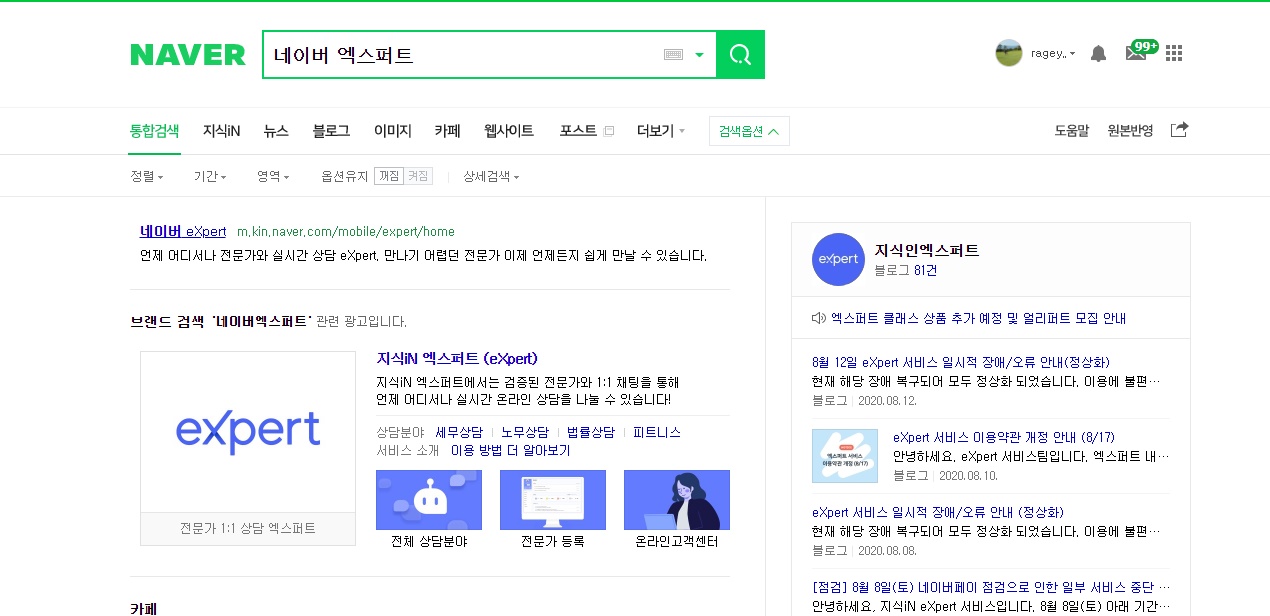This screenshot has height=616, width=1270.
Task: Click 이용 방법 더 알아보기 link
Action: (x=510, y=451)
